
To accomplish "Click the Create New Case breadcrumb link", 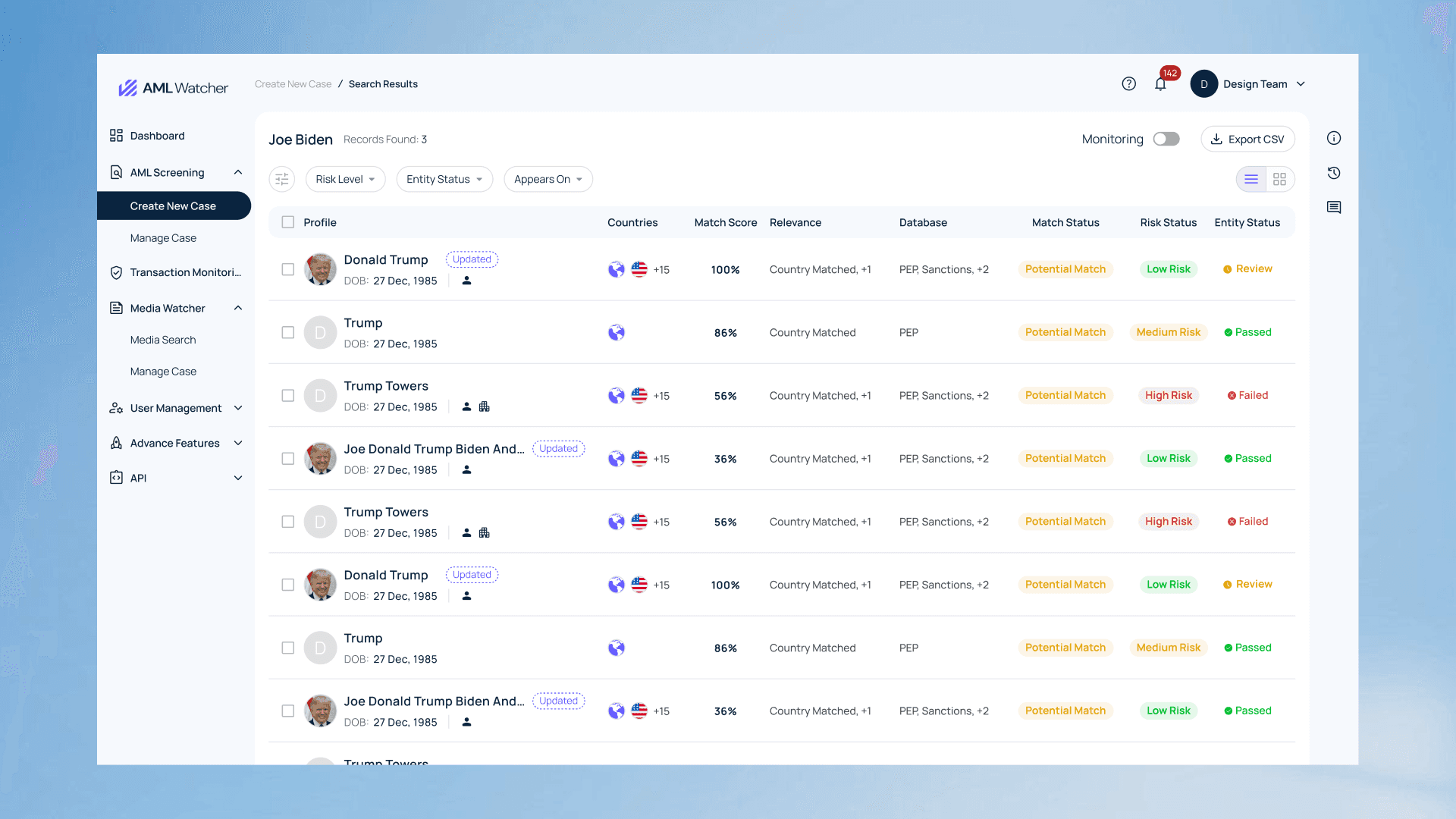I will 293,84.
